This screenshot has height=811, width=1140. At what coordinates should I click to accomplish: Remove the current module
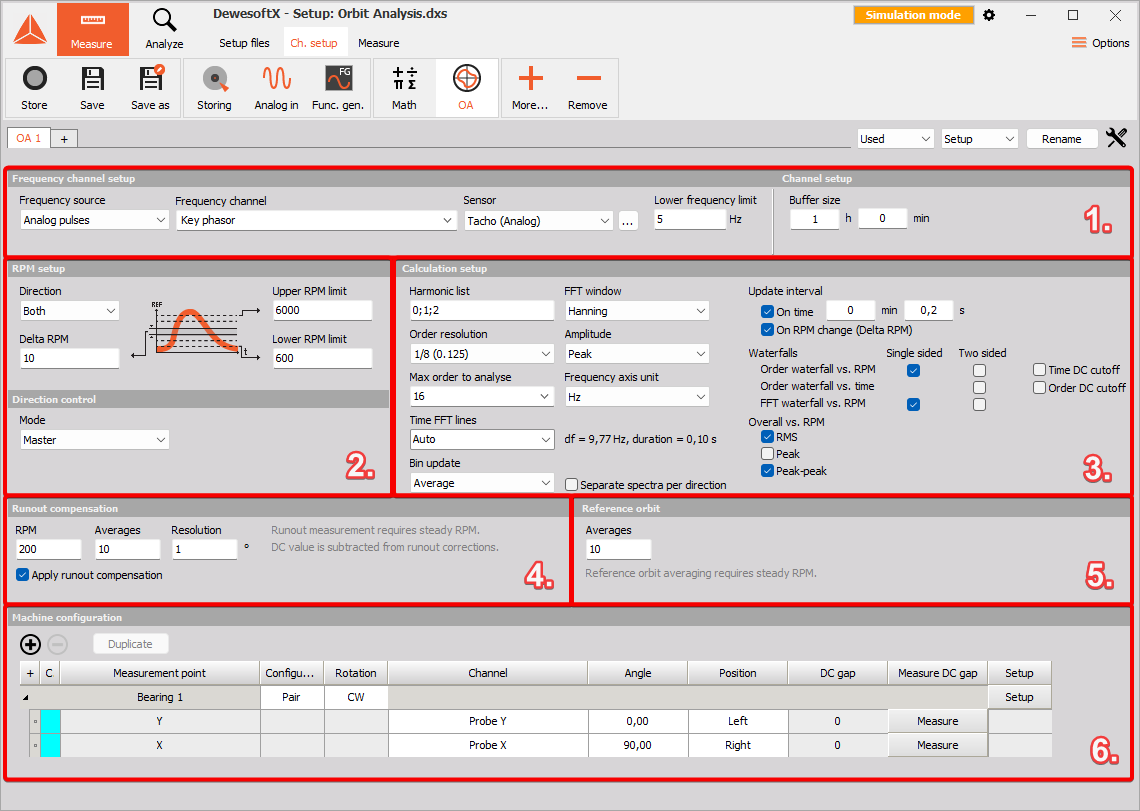click(x=587, y=88)
